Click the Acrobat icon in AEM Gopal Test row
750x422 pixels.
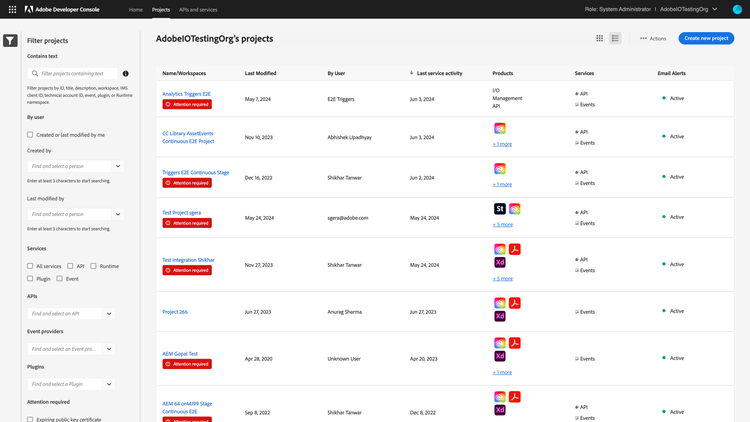tap(515, 343)
